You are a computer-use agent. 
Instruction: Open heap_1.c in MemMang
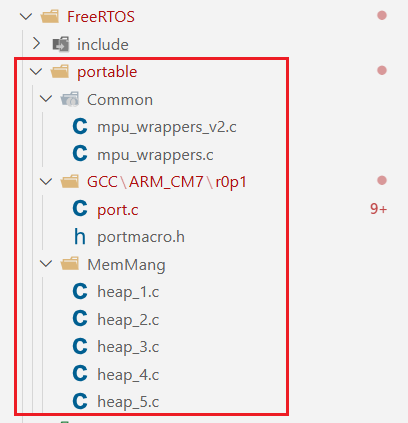128,292
